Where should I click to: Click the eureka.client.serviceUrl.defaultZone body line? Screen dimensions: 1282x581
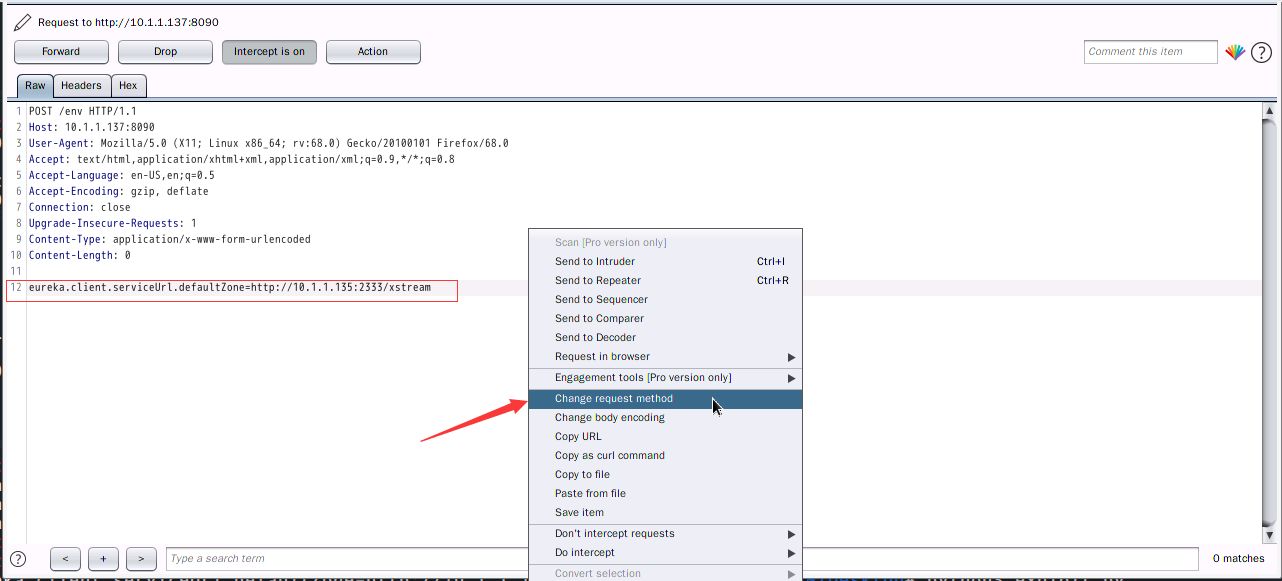point(229,287)
